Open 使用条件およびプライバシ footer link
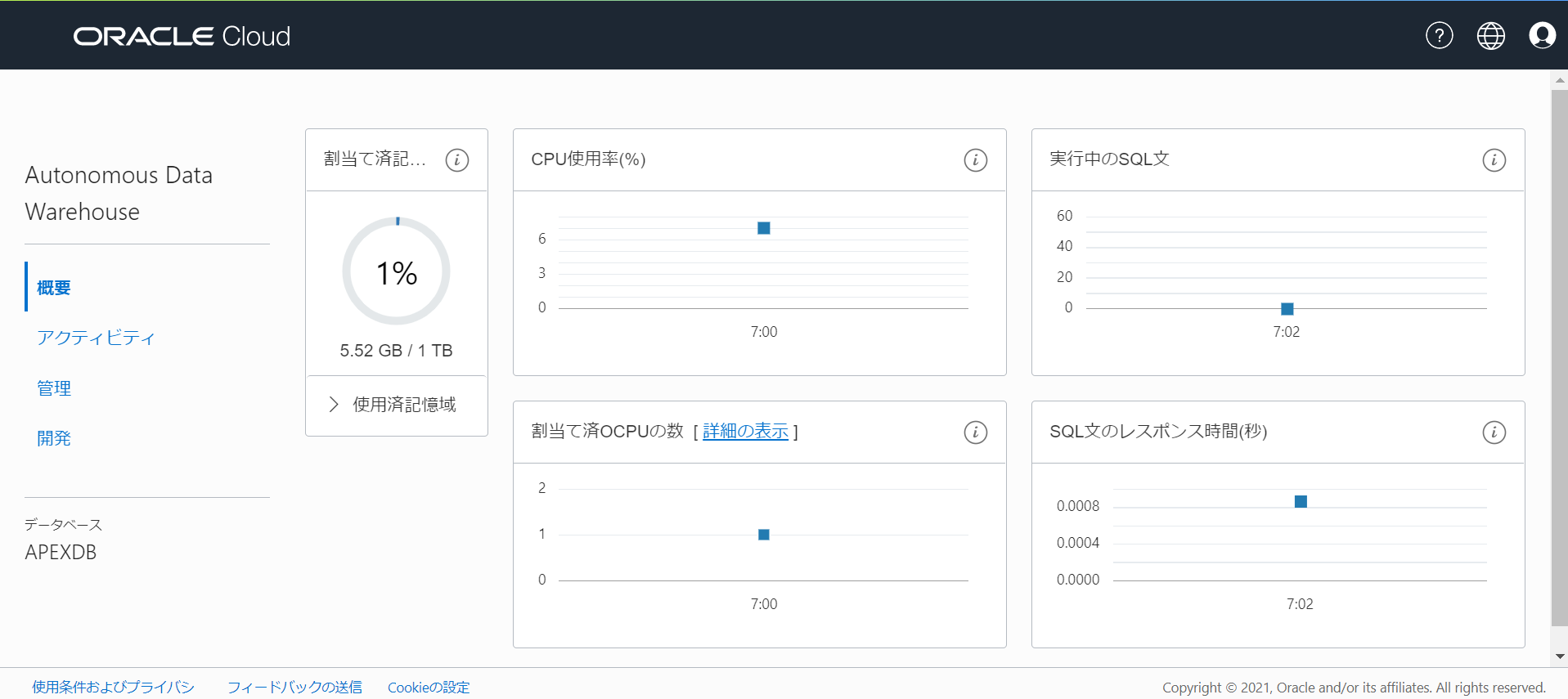The image size is (1568, 699). tap(113, 687)
